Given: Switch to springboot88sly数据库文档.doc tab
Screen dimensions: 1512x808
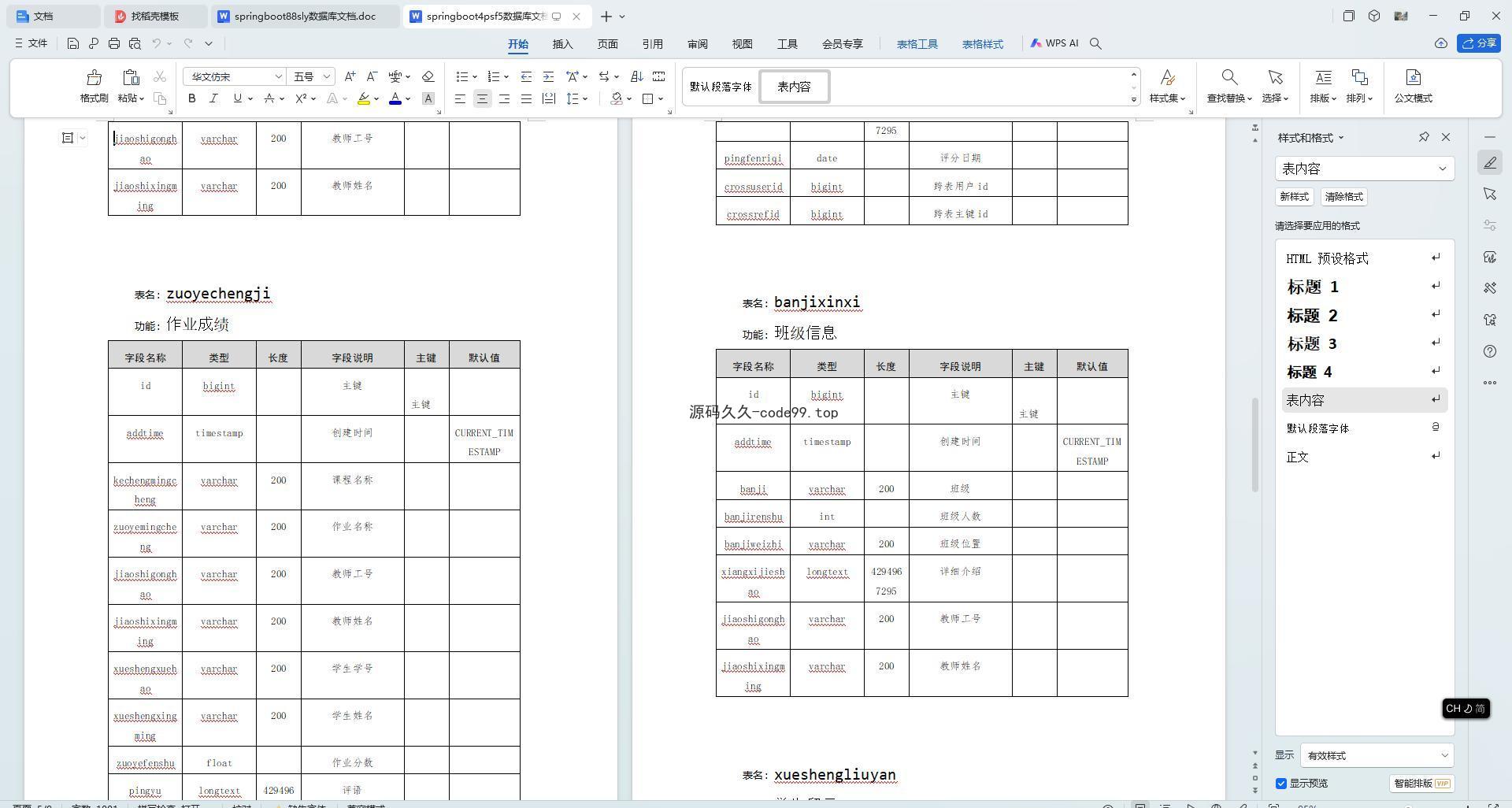Looking at the screenshot, I should point(305,16).
